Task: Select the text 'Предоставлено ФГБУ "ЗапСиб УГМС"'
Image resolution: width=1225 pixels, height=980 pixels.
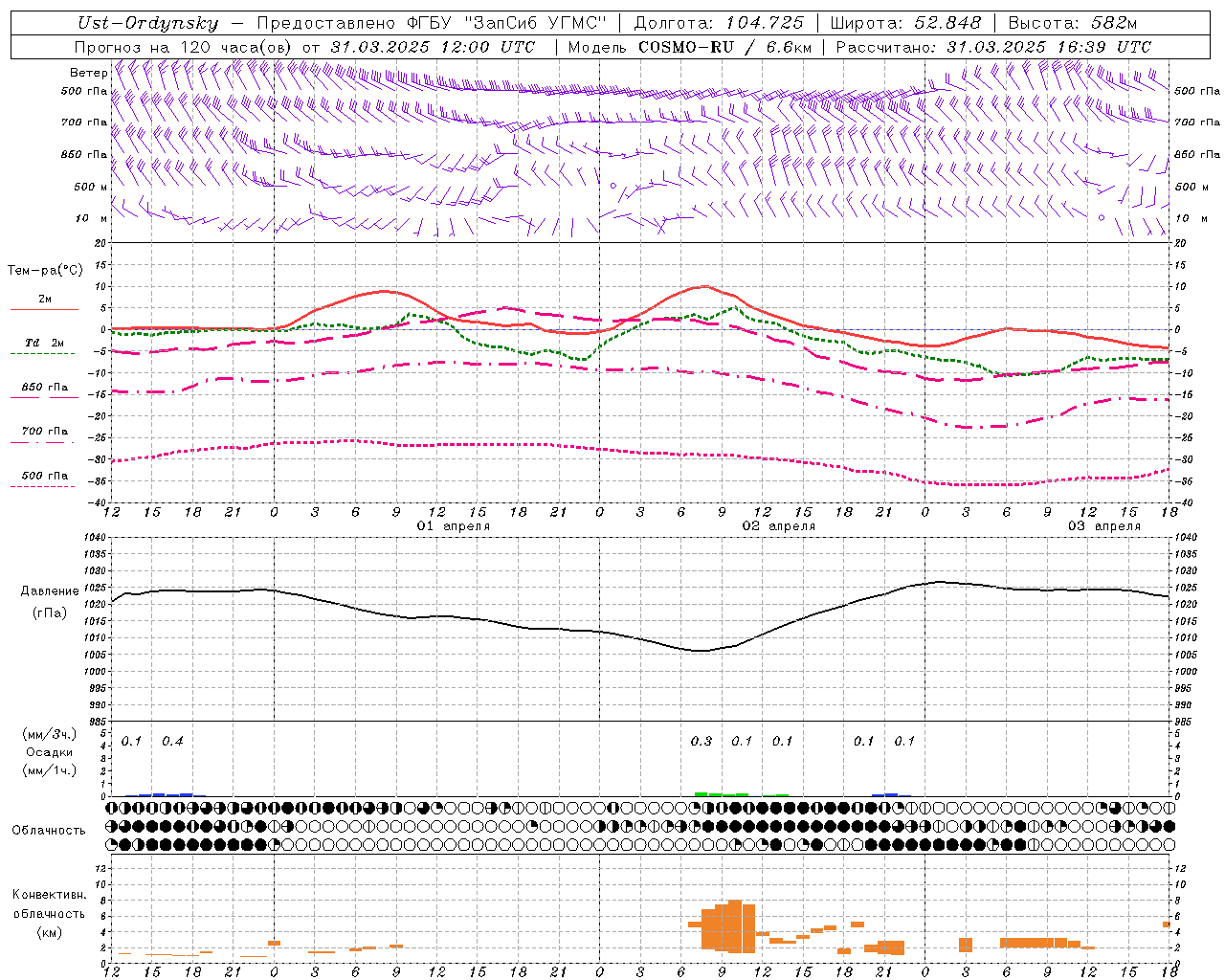Action: [433, 23]
